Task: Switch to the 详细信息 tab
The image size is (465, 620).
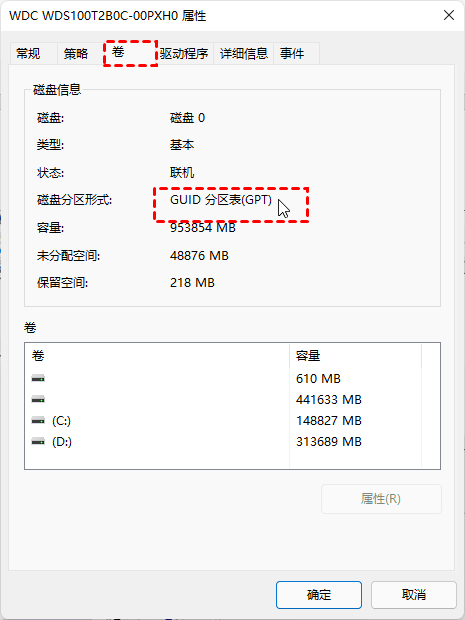Action: tap(244, 53)
